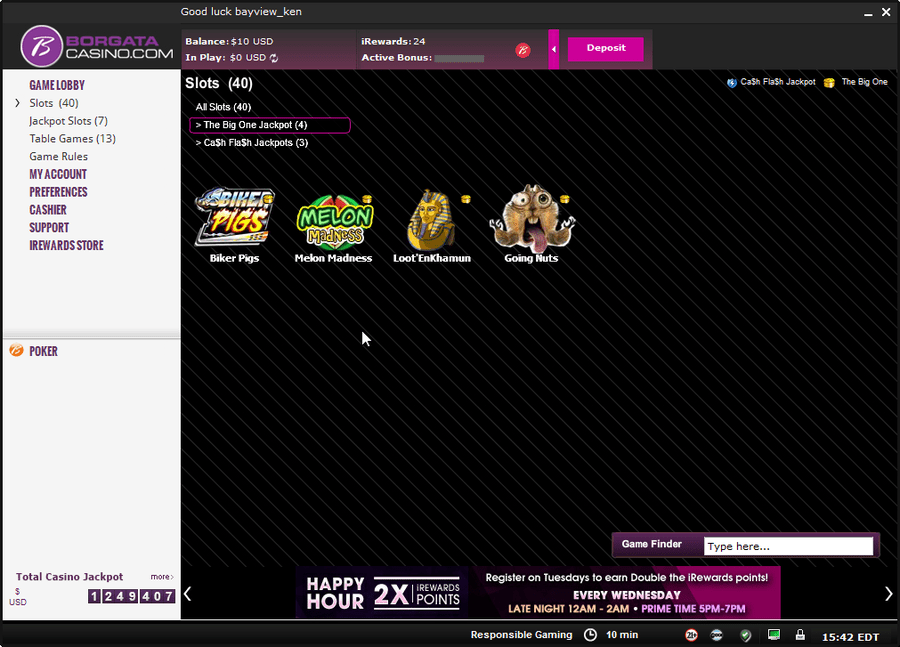The width and height of the screenshot is (900, 647).
Task: Click the blue oval status bar badge
Action: click(716, 635)
